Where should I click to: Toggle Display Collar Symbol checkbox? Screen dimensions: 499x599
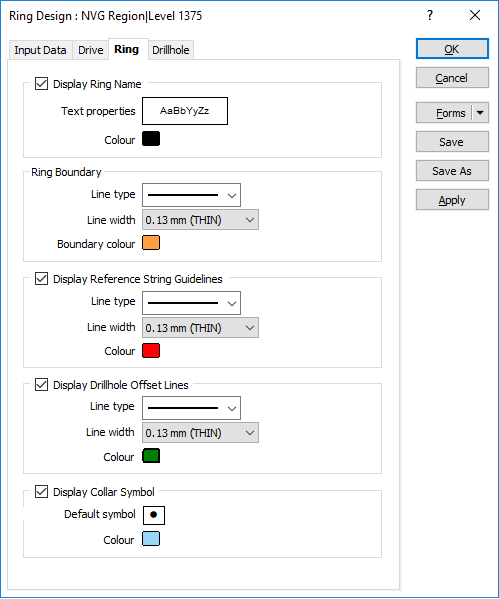(41, 492)
